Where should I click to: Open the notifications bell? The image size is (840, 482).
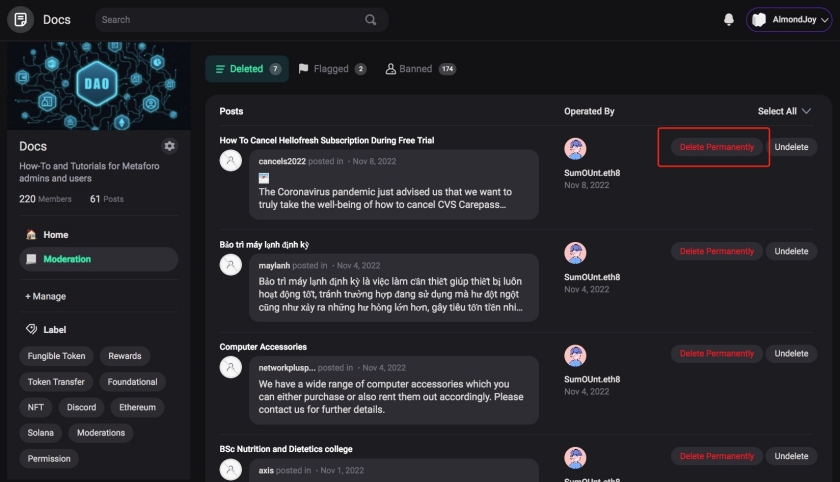pyautogui.click(x=729, y=20)
